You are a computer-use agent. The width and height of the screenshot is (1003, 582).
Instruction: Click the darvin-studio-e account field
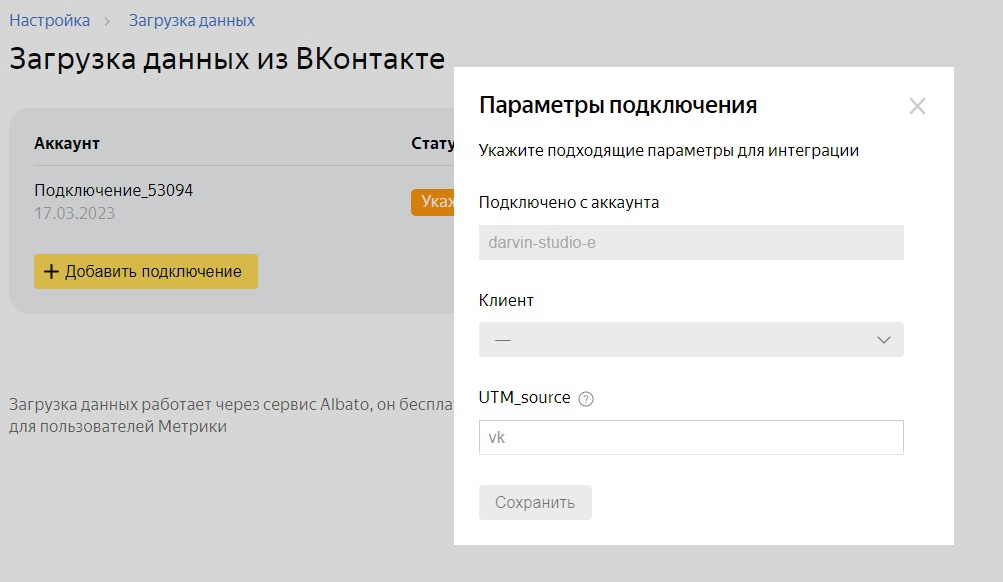[690, 243]
